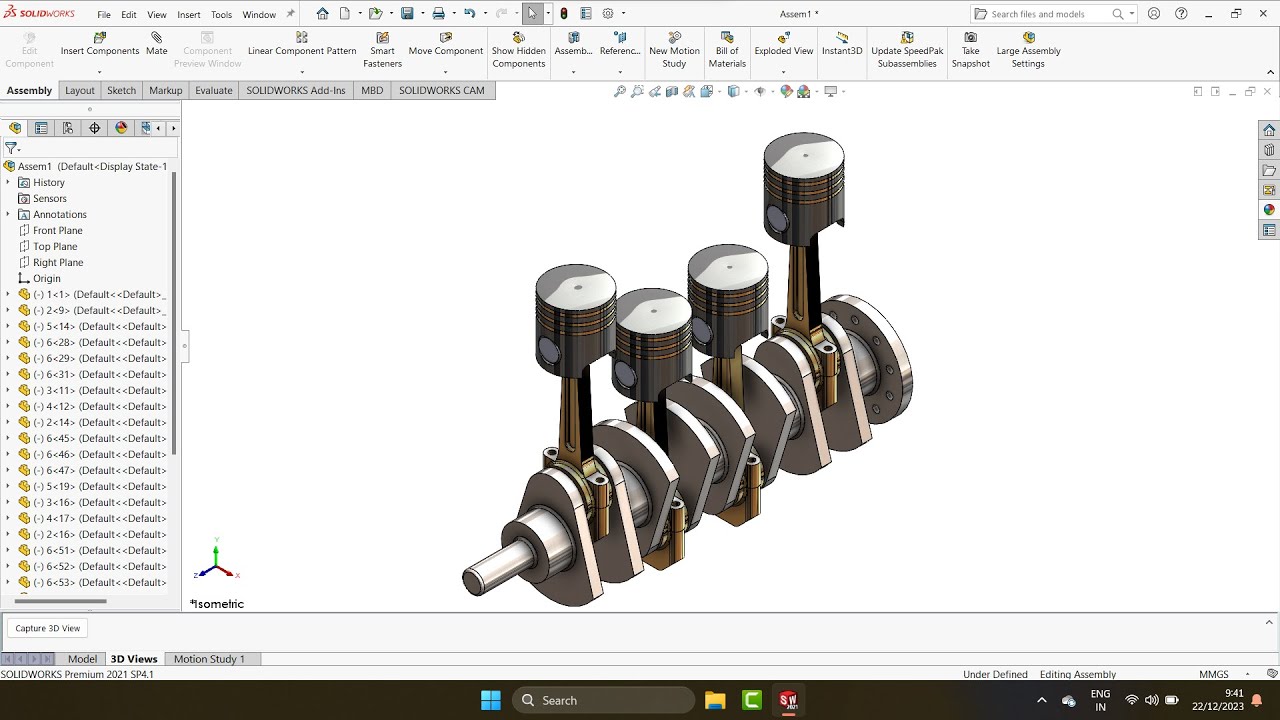Open File Explorer from taskbar
The image size is (1280, 720).
click(715, 700)
